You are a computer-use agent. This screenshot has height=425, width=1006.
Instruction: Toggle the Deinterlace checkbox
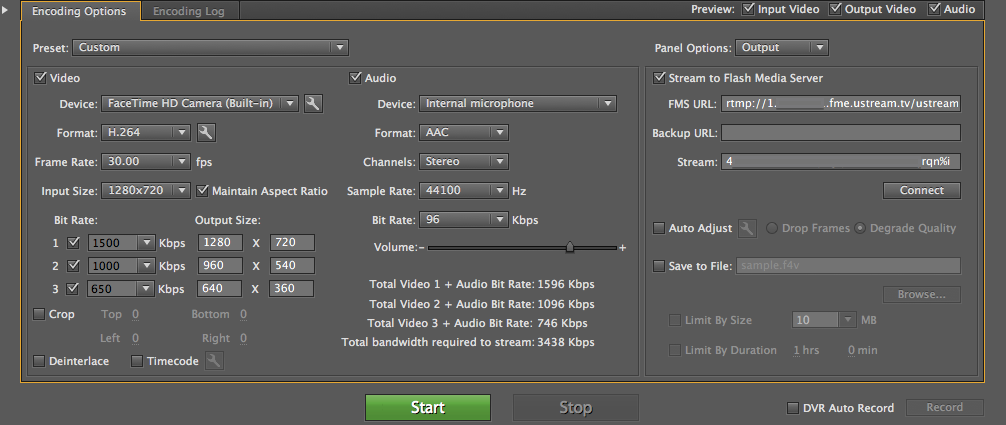[39, 361]
